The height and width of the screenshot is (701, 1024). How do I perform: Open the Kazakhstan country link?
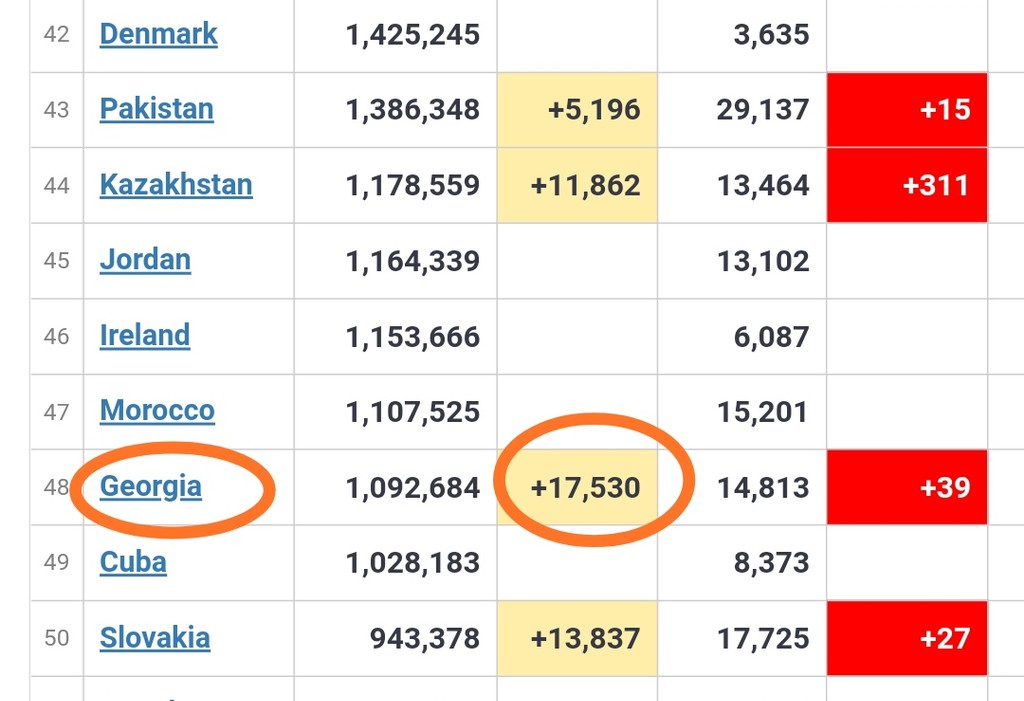(176, 185)
